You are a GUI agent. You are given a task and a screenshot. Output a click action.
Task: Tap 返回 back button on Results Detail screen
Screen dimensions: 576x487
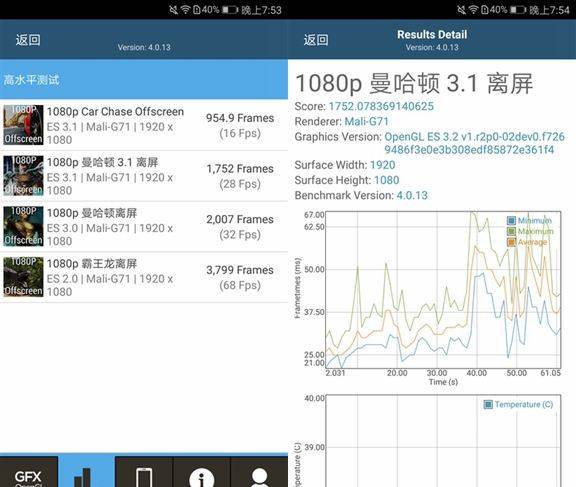tap(316, 40)
